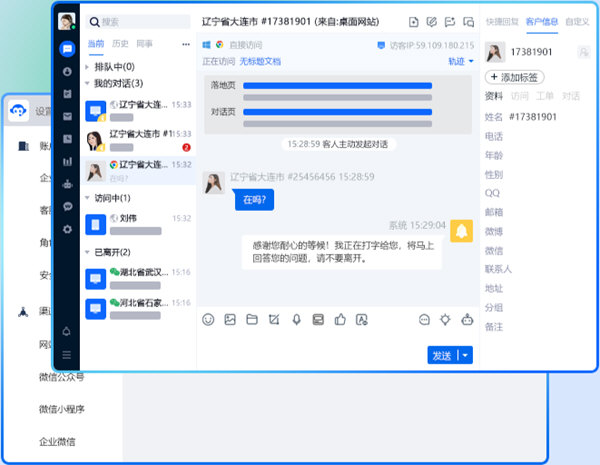
Task: Open the bar chart statistics sidebar icon
Action: 67,162
